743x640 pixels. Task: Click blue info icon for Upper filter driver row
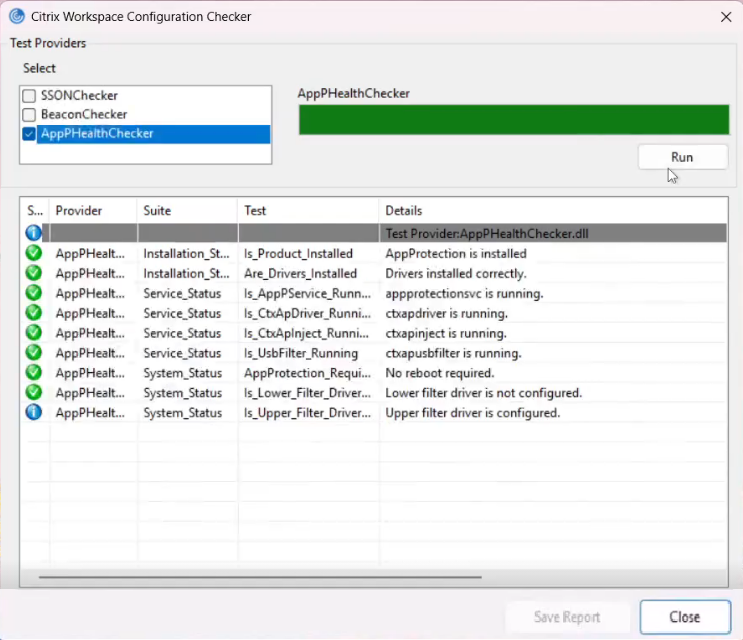point(34,412)
